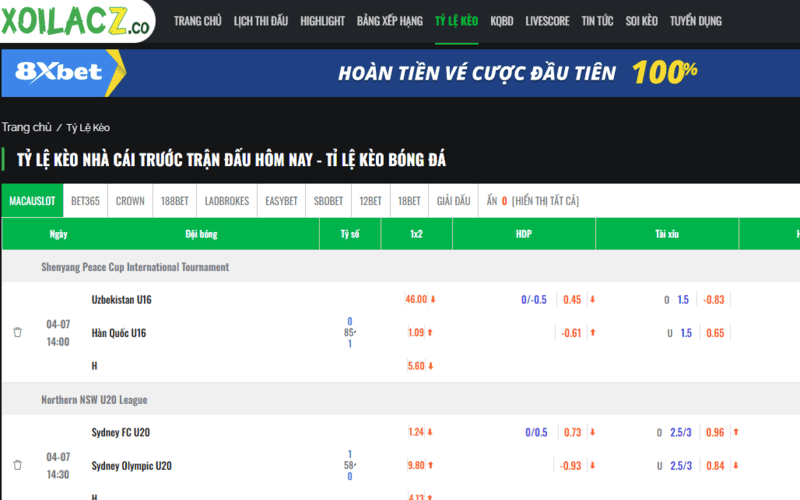
Task: Click the 04-07 14:00 match time
Action: (58, 333)
